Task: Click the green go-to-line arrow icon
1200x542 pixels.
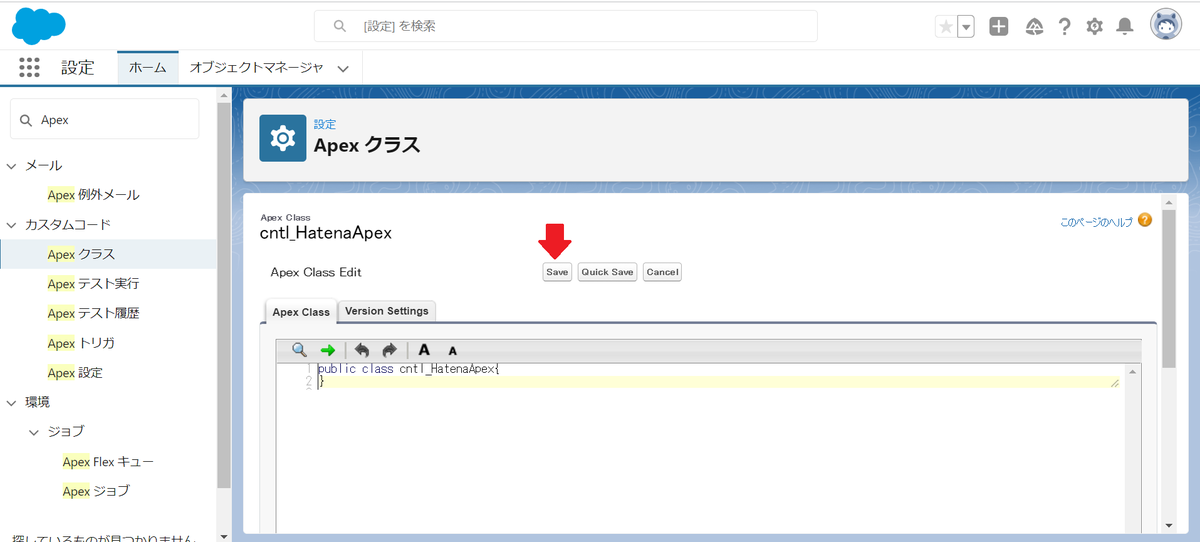Action: 327,350
